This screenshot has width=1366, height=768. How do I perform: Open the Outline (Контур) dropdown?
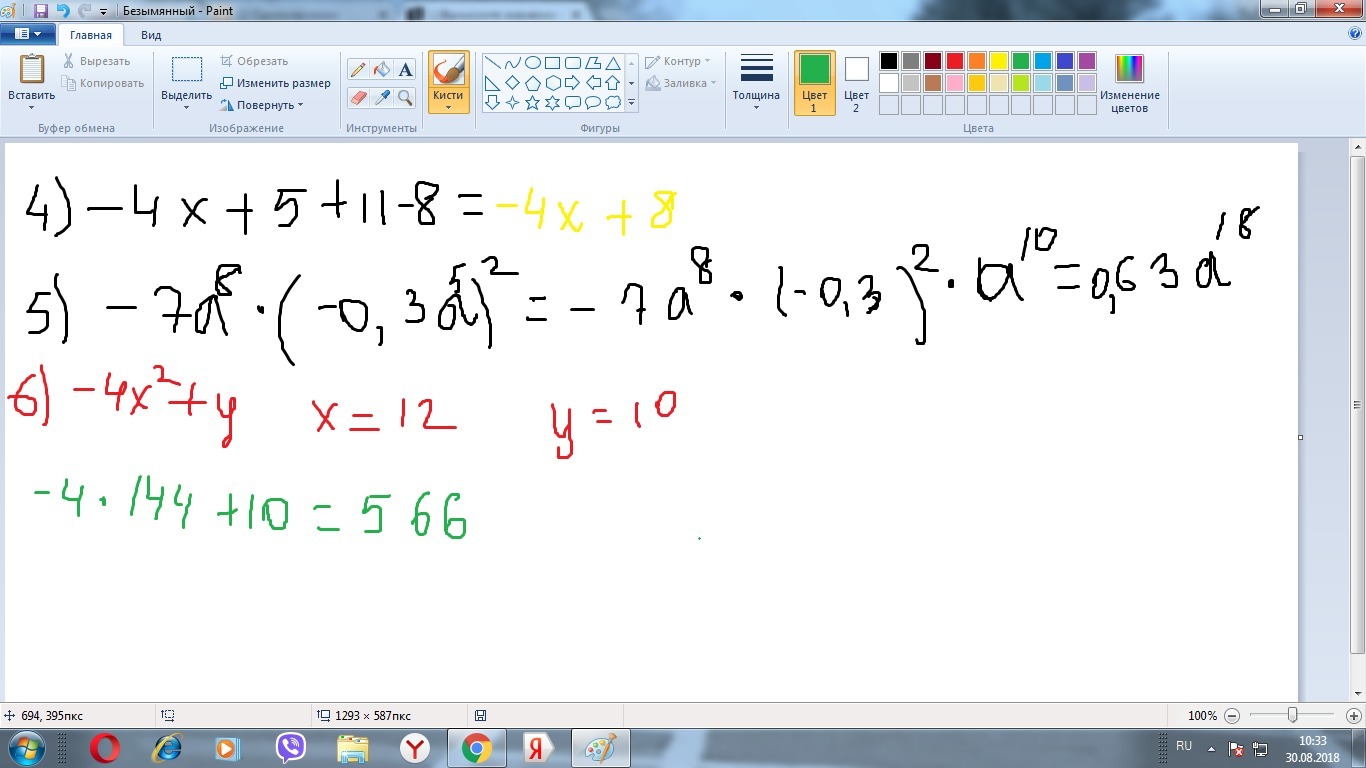pyautogui.click(x=678, y=61)
